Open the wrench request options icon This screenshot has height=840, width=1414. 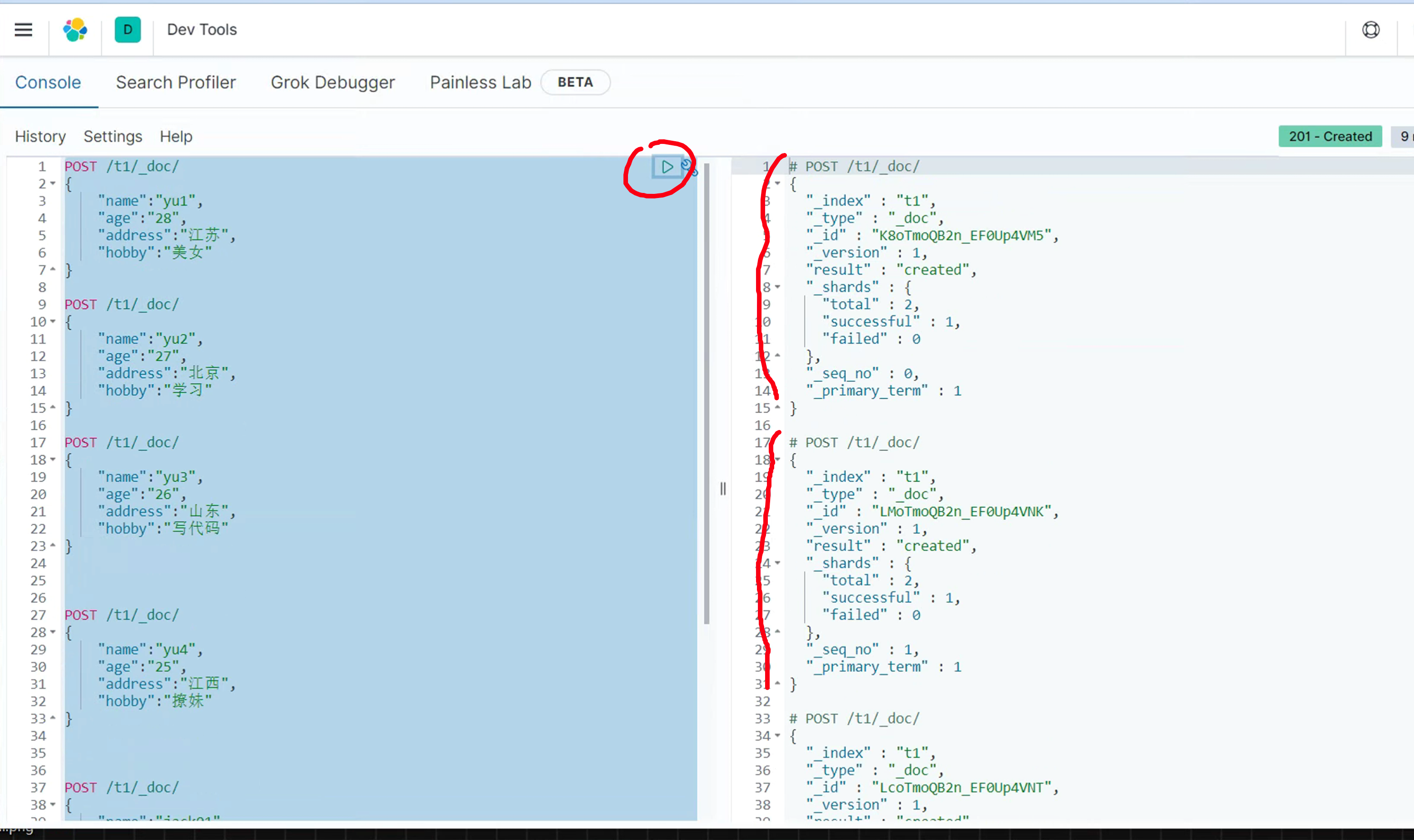pos(689,167)
